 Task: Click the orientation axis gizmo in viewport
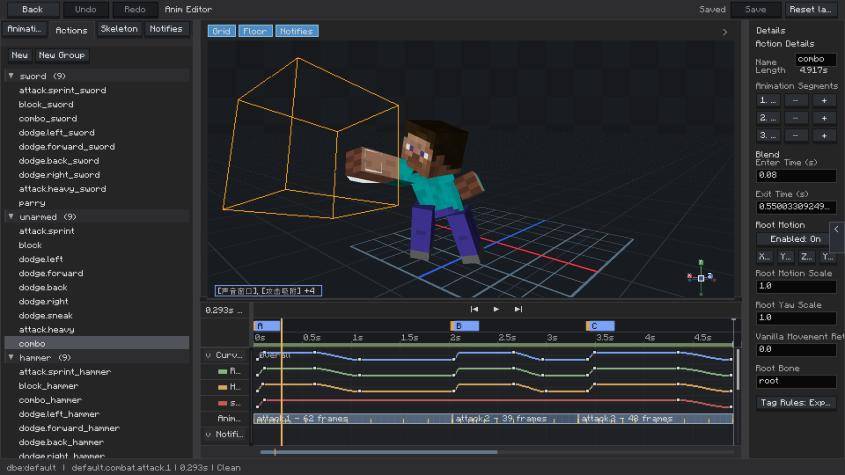click(x=701, y=278)
